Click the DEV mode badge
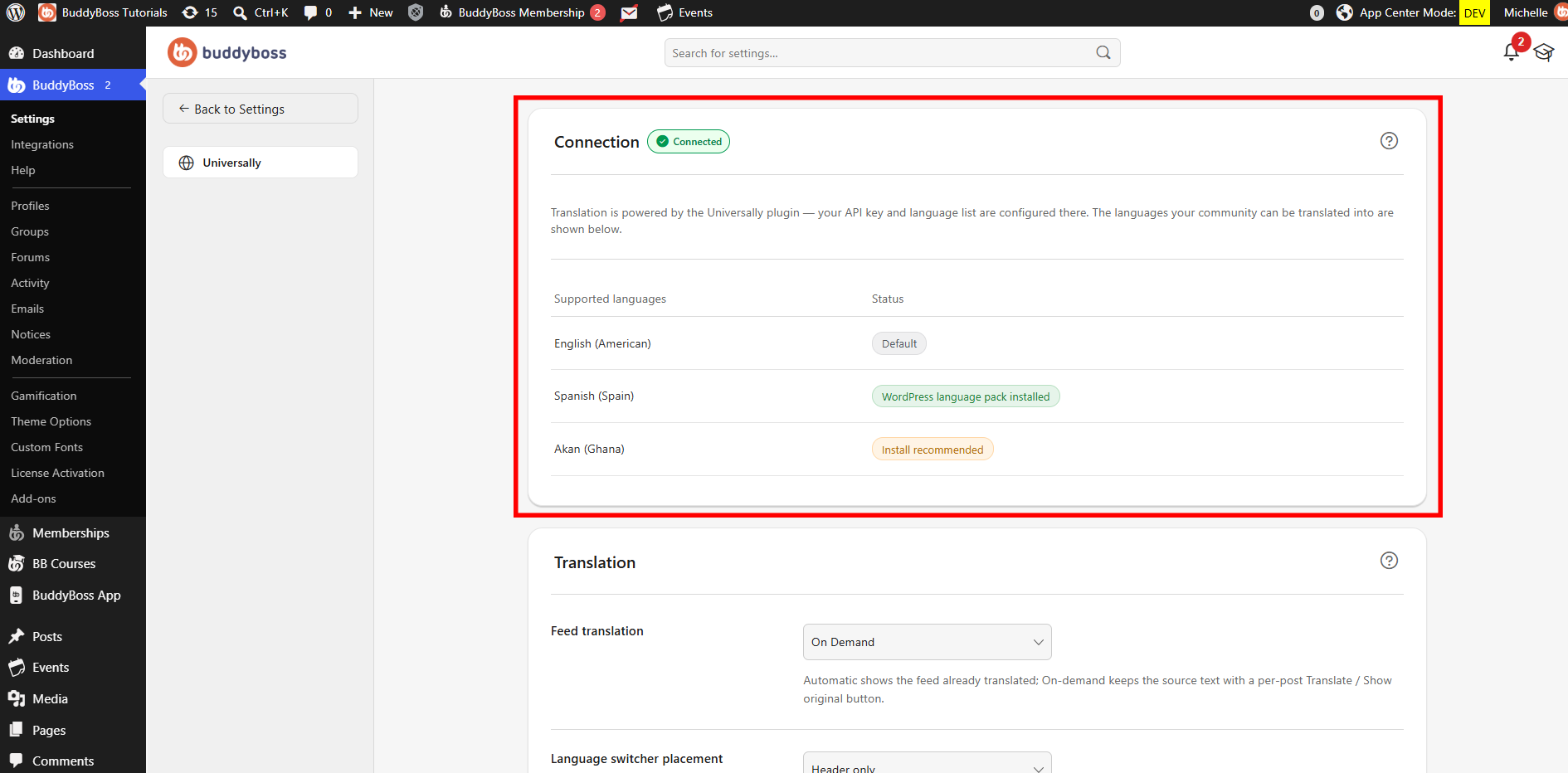Image resolution: width=1568 pixels, height=773 pixels. (x=1474, y=12)
